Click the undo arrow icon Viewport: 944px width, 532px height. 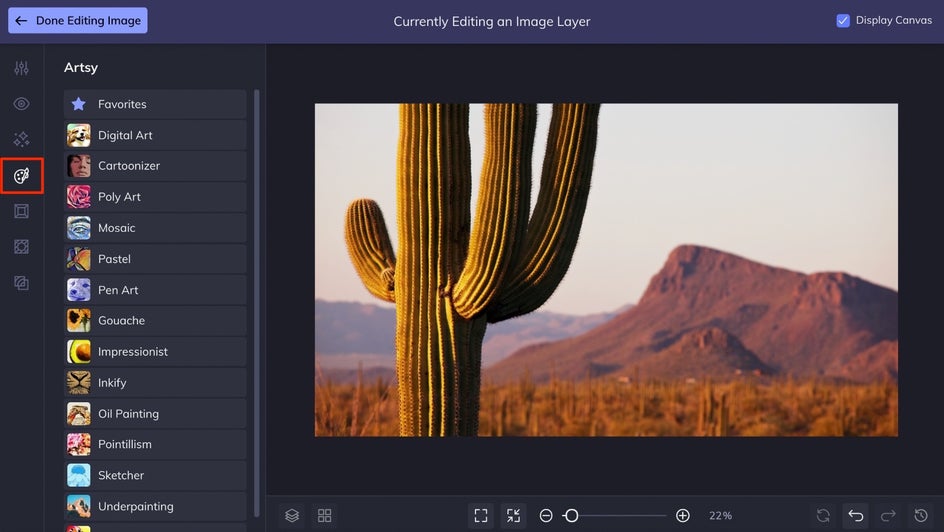855,516
